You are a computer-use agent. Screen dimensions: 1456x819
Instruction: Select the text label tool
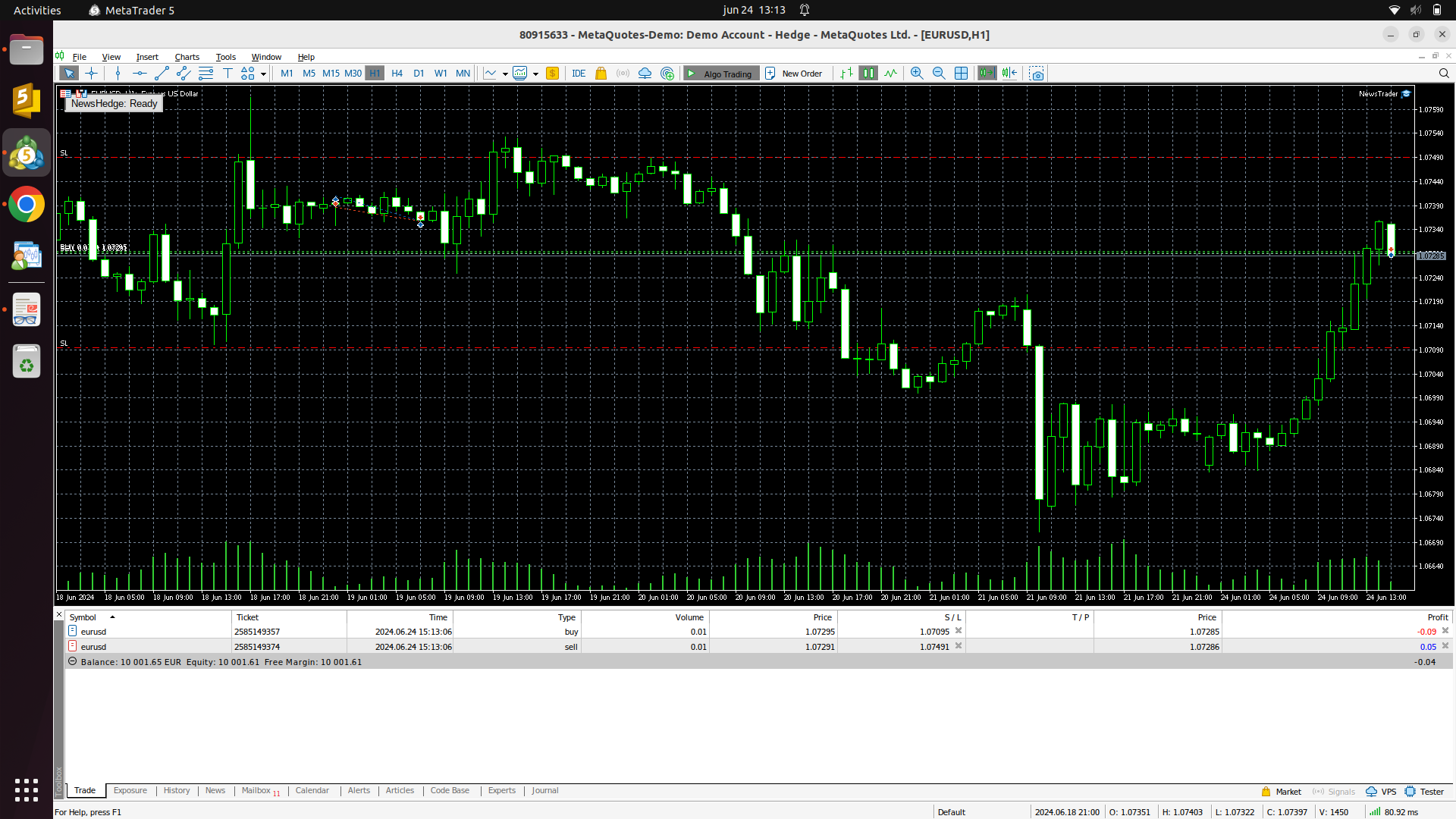[x=227, y=74]
